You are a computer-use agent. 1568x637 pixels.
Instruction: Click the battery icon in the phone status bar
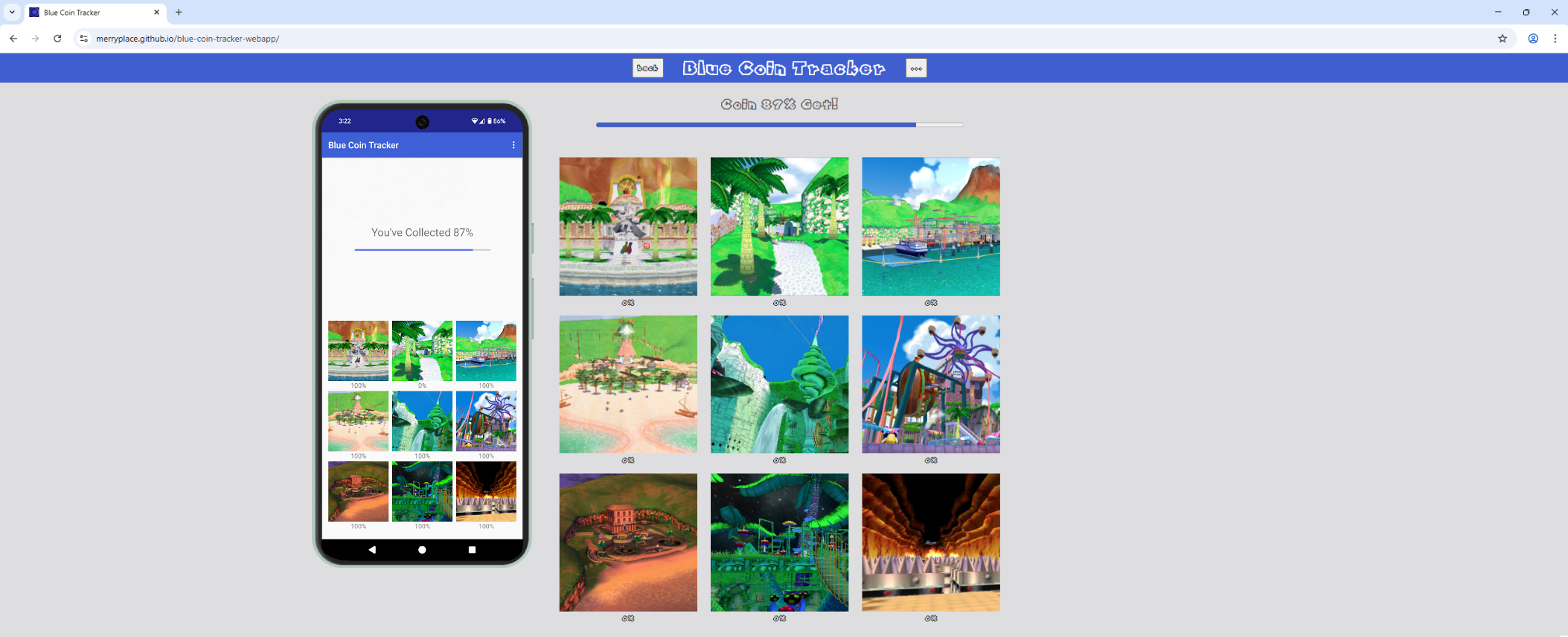[489, 121]
